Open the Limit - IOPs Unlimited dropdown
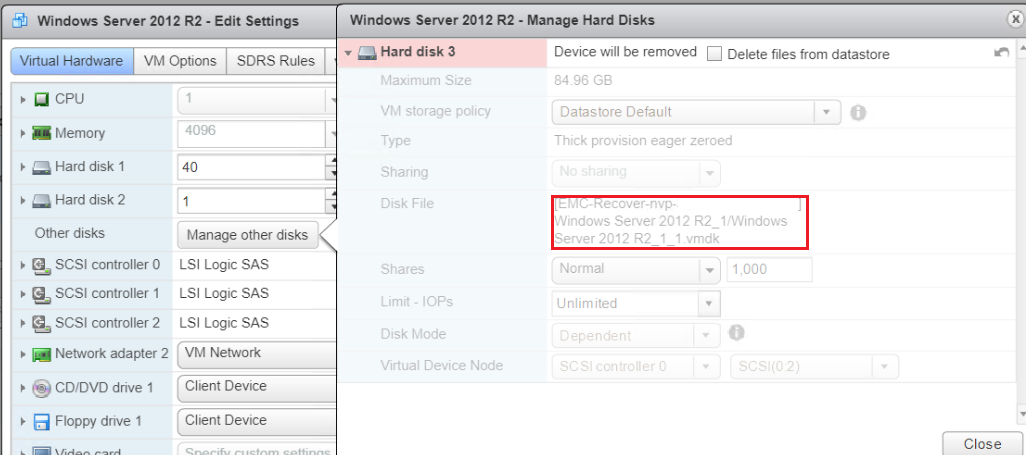Screen dimensions: 1026x455 [709, 303]
